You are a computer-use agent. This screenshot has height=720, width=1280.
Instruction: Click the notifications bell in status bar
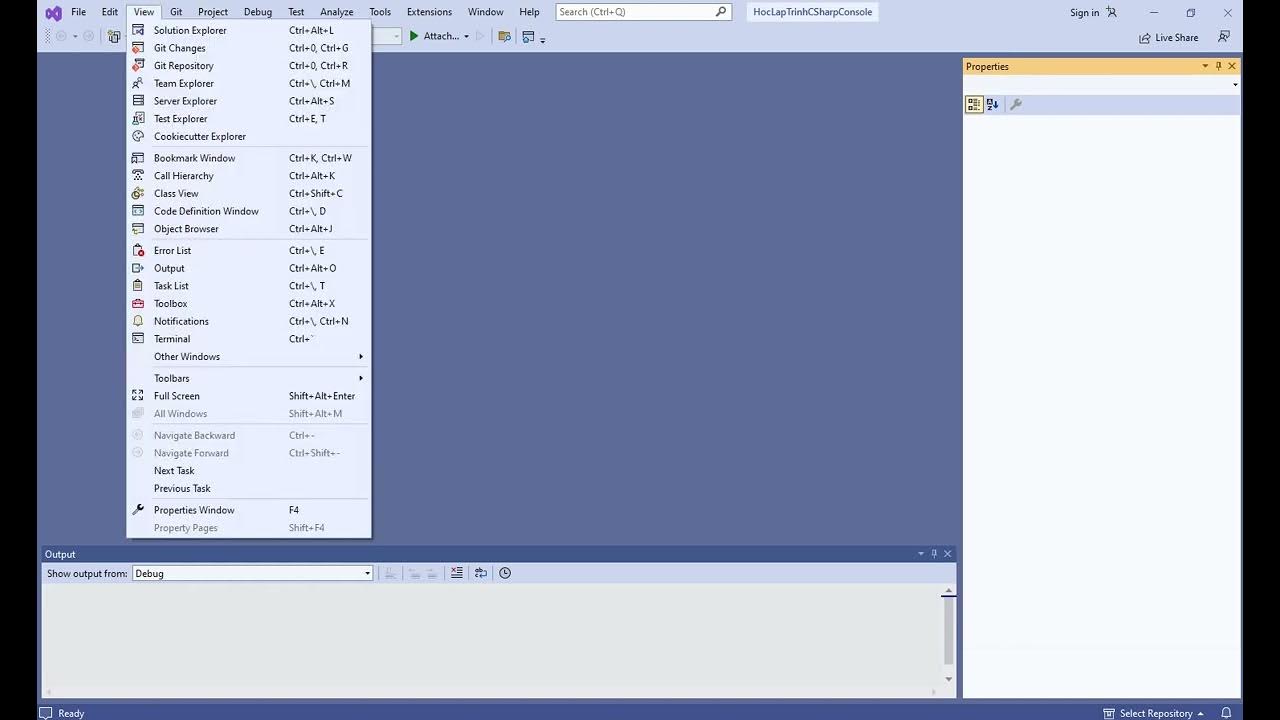point(1226,713)
